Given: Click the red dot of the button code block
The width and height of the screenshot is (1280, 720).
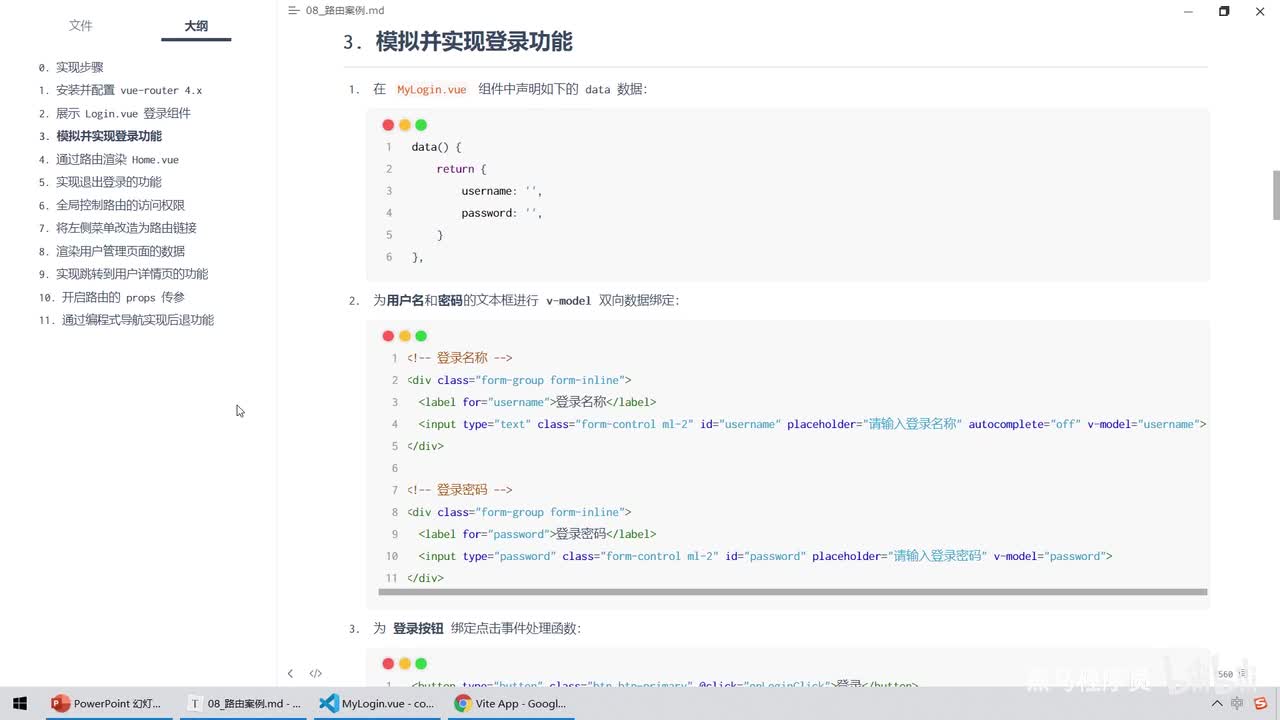Looking at the screenshot, I should 388,664.
